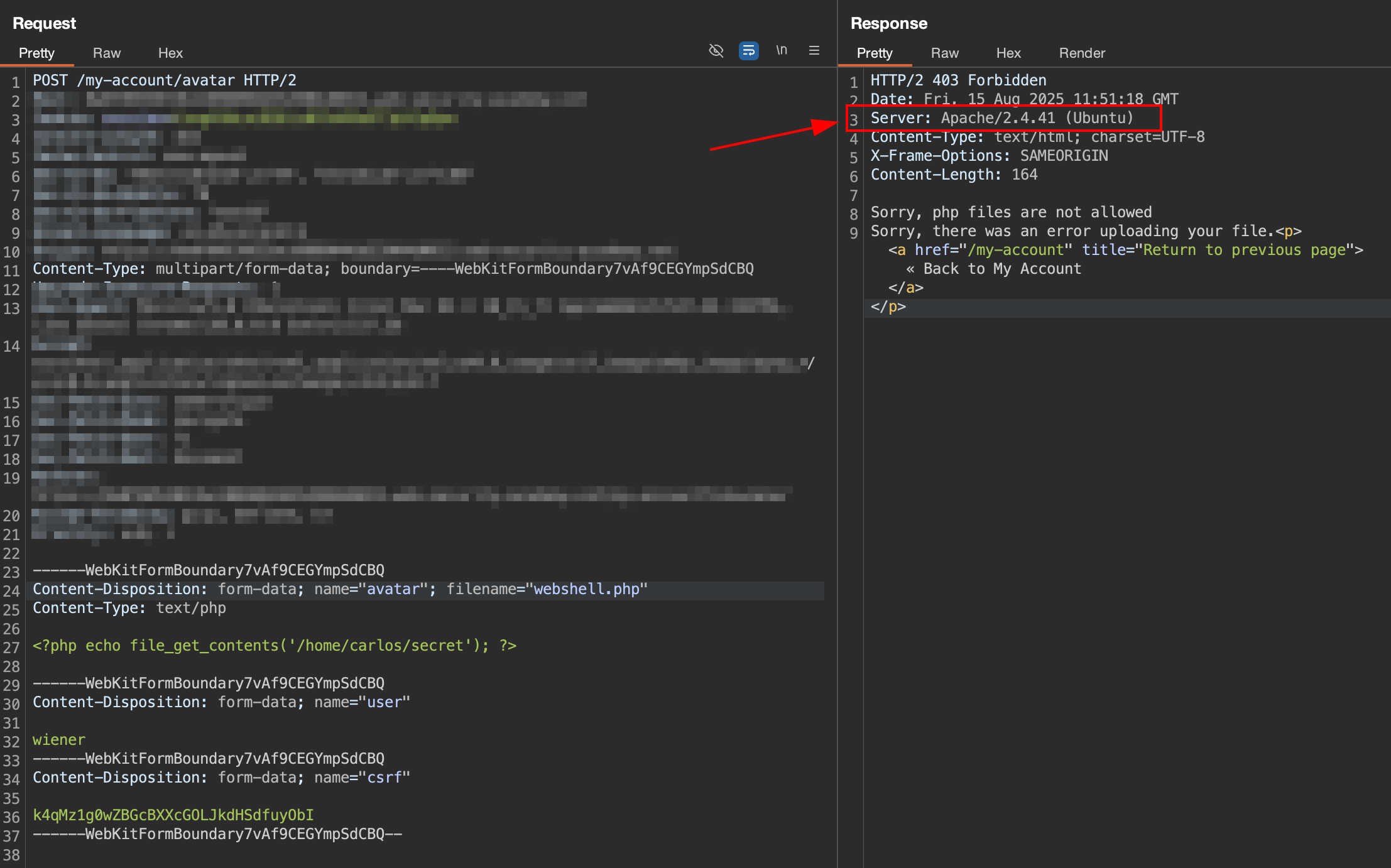
Task: Click the « Back to My Account text
Action: click(x=994, y=269)
